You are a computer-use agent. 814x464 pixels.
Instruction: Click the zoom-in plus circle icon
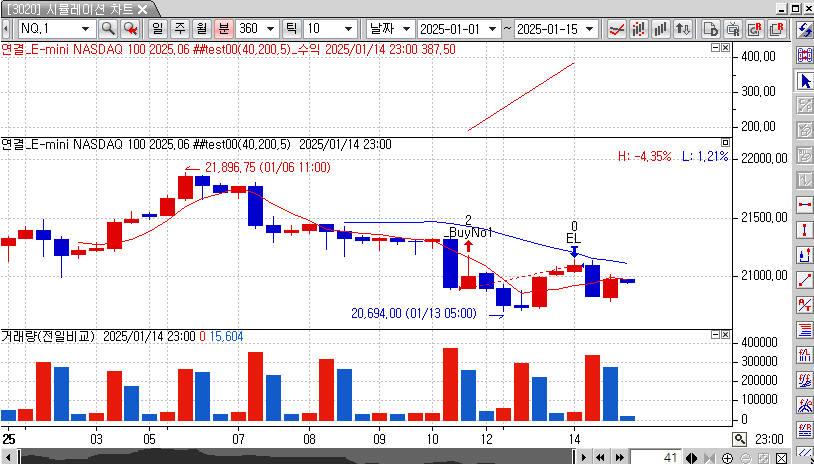coord(726,457)
